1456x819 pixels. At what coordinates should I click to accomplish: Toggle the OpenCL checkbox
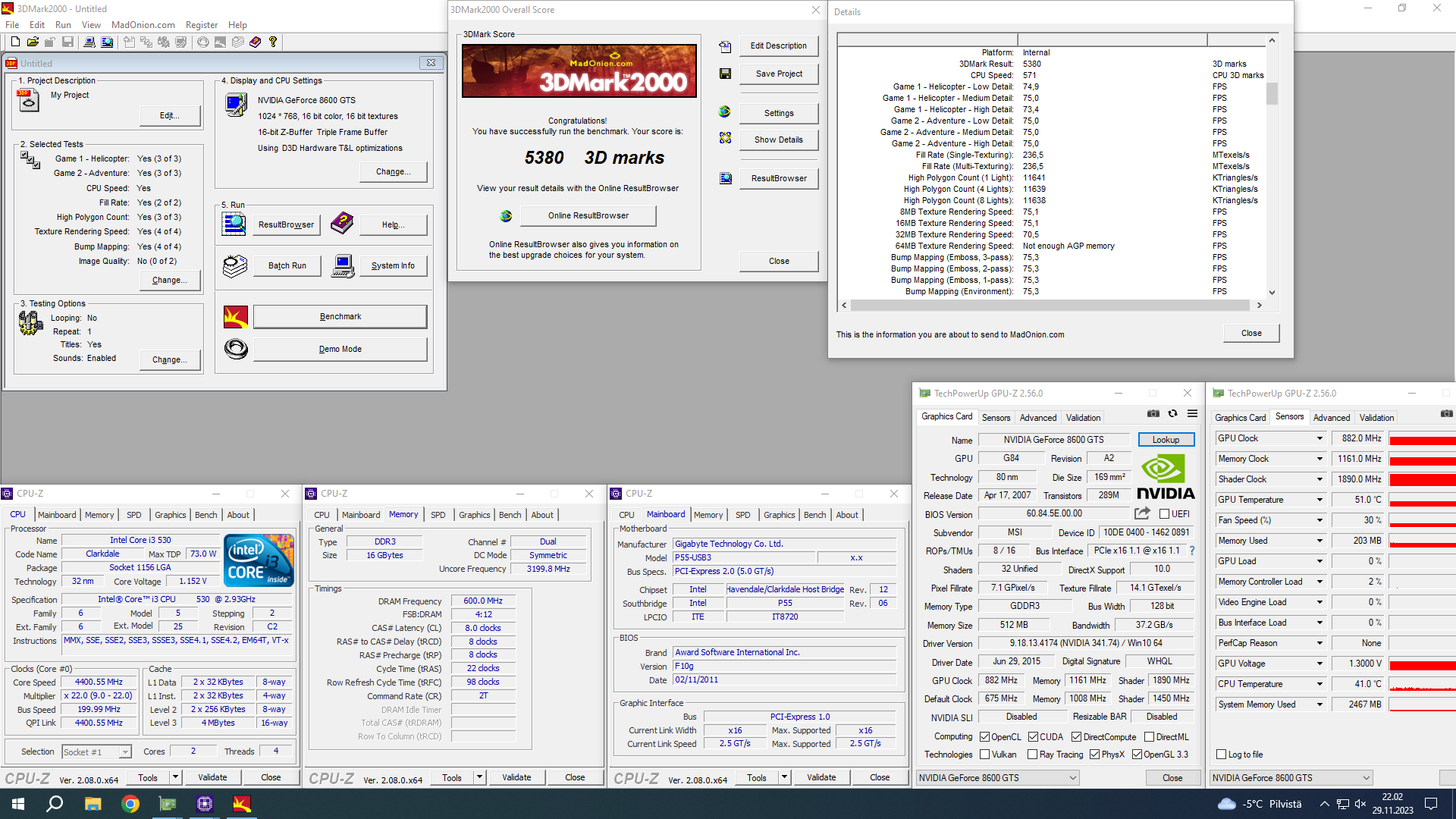tap(984, 737)
